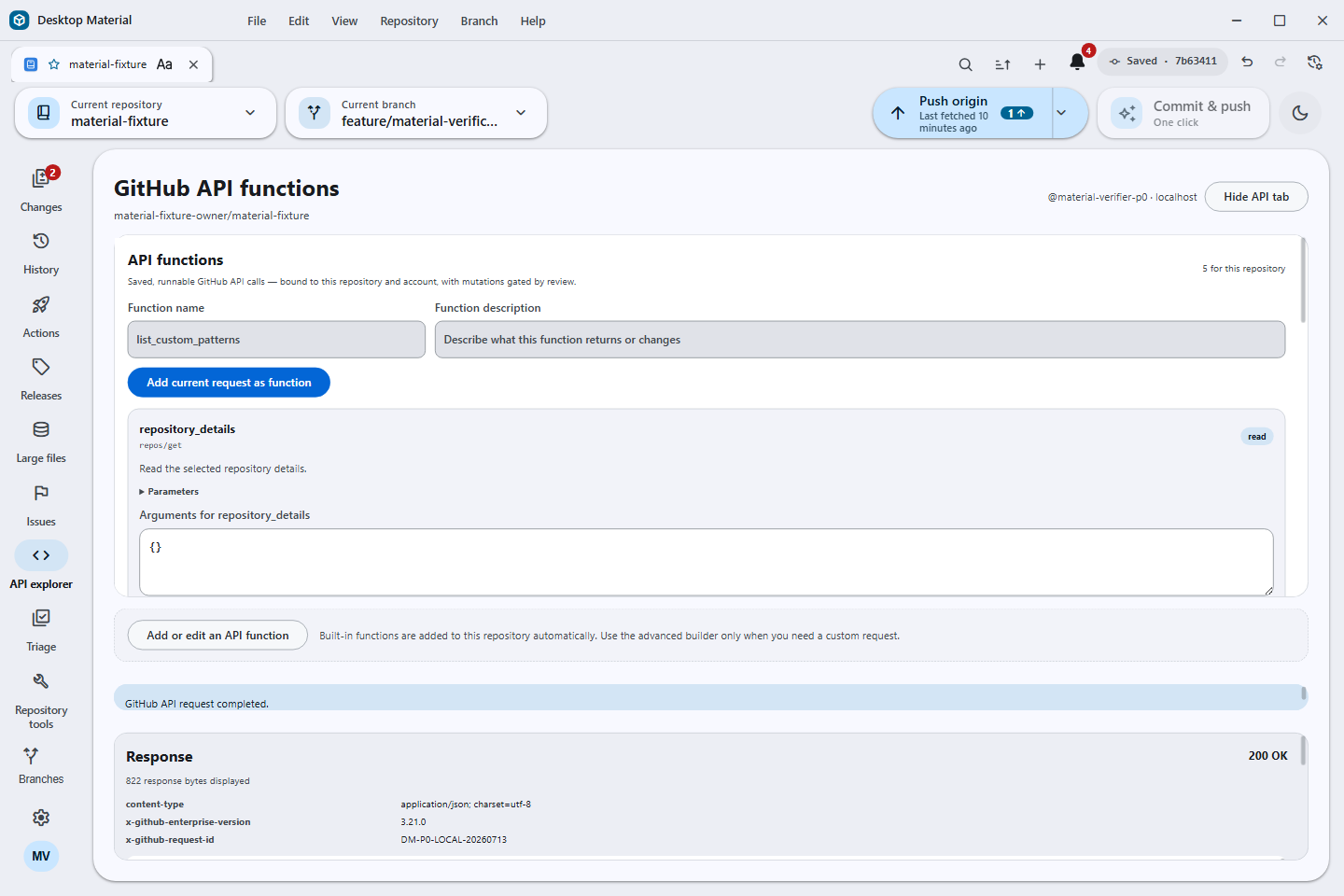Click the 200 OK status text
This screenshot has height=896, width=1344.
point(1267,756)
